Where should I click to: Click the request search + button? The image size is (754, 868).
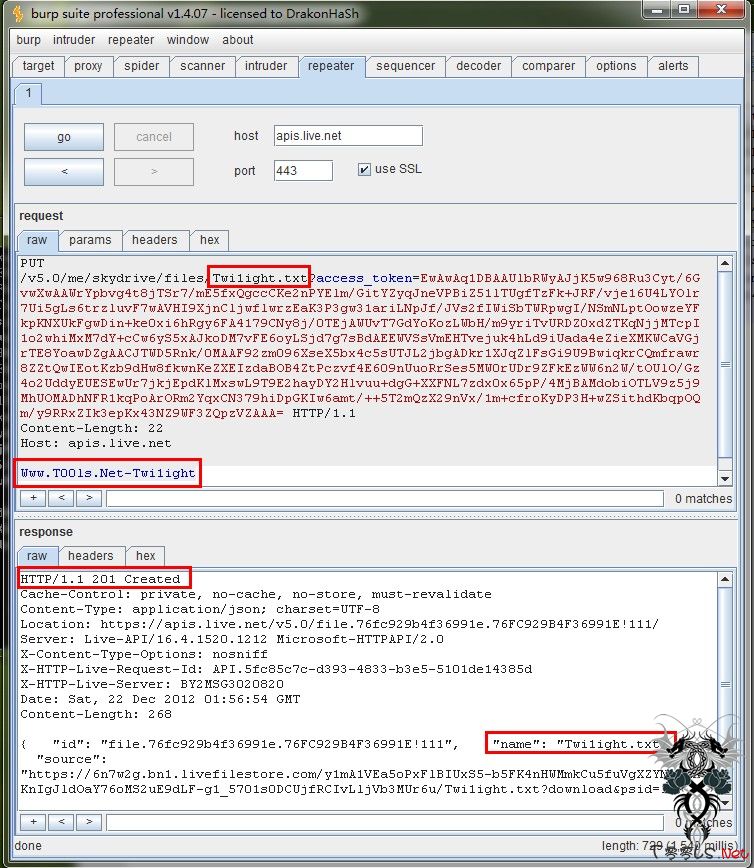[x=33, y=498]
